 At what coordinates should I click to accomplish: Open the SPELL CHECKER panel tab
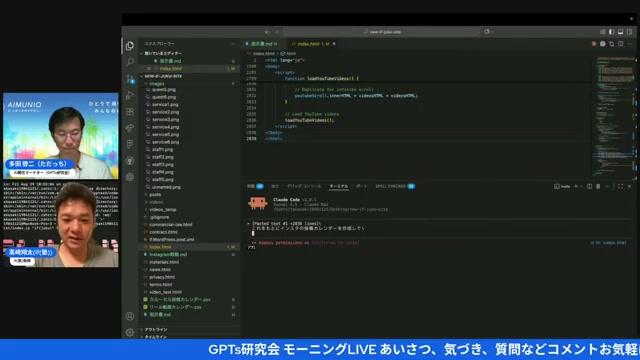coord(395,186)
